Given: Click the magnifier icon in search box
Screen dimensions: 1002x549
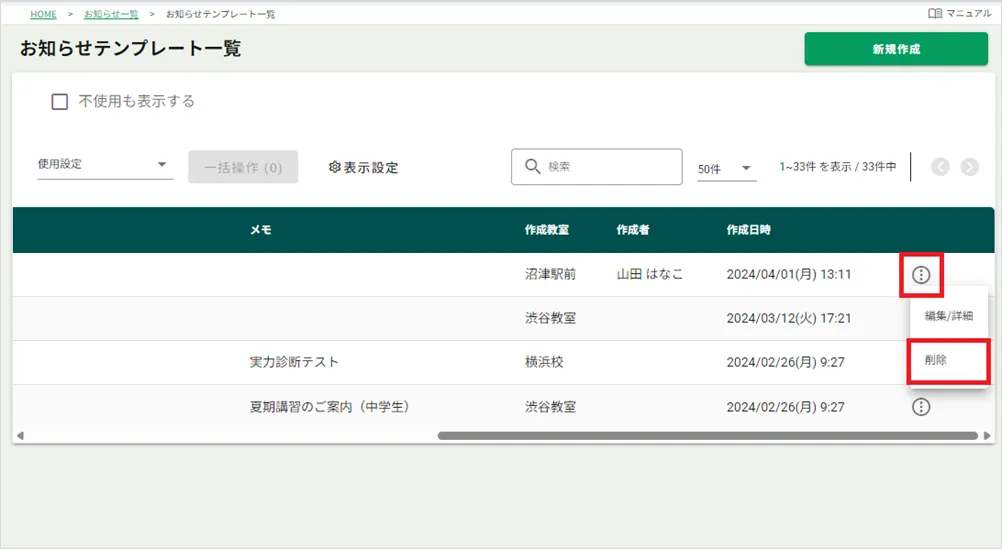Looking at the screenshot, I should (x=532, y=166).
